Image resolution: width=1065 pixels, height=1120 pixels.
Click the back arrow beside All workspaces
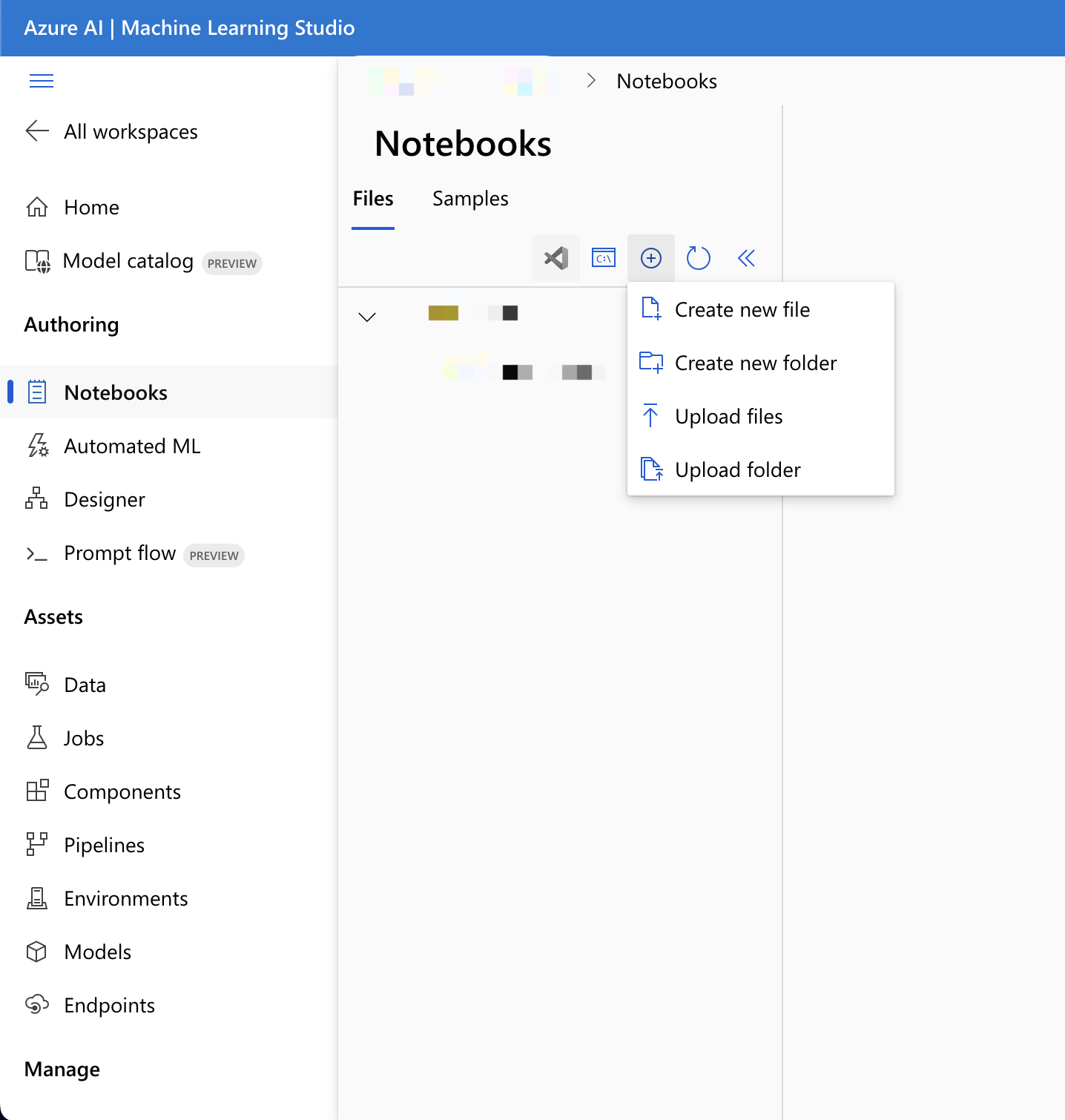[x=37, y=131]
